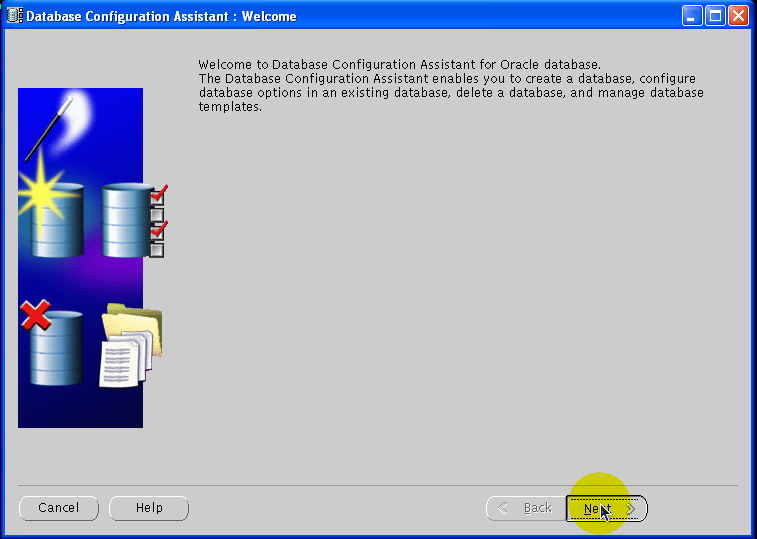Minimize the Database Configuration Assistant window
This screenshot has width=757, height=539.
(691, 16)
